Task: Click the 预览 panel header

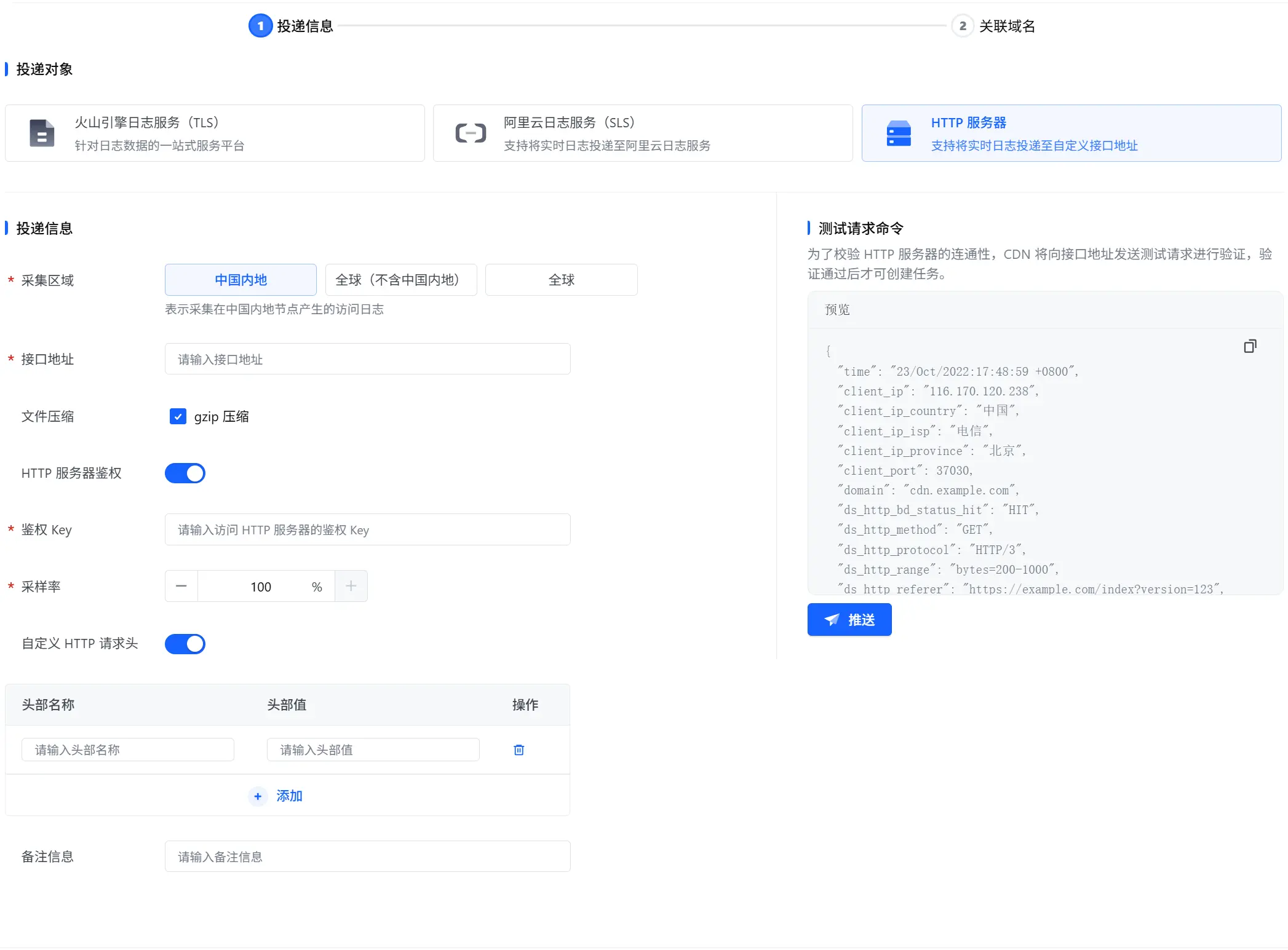Action: click(x=1046, y=309)
